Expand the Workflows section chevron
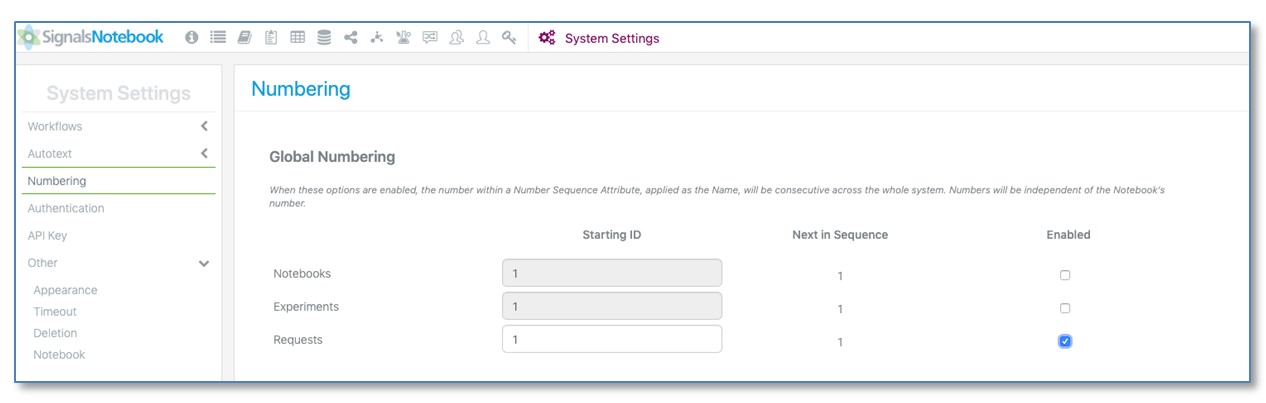The height and width of the screenshot is (403, 1266). pyautogui.click(x=204, y=127)
